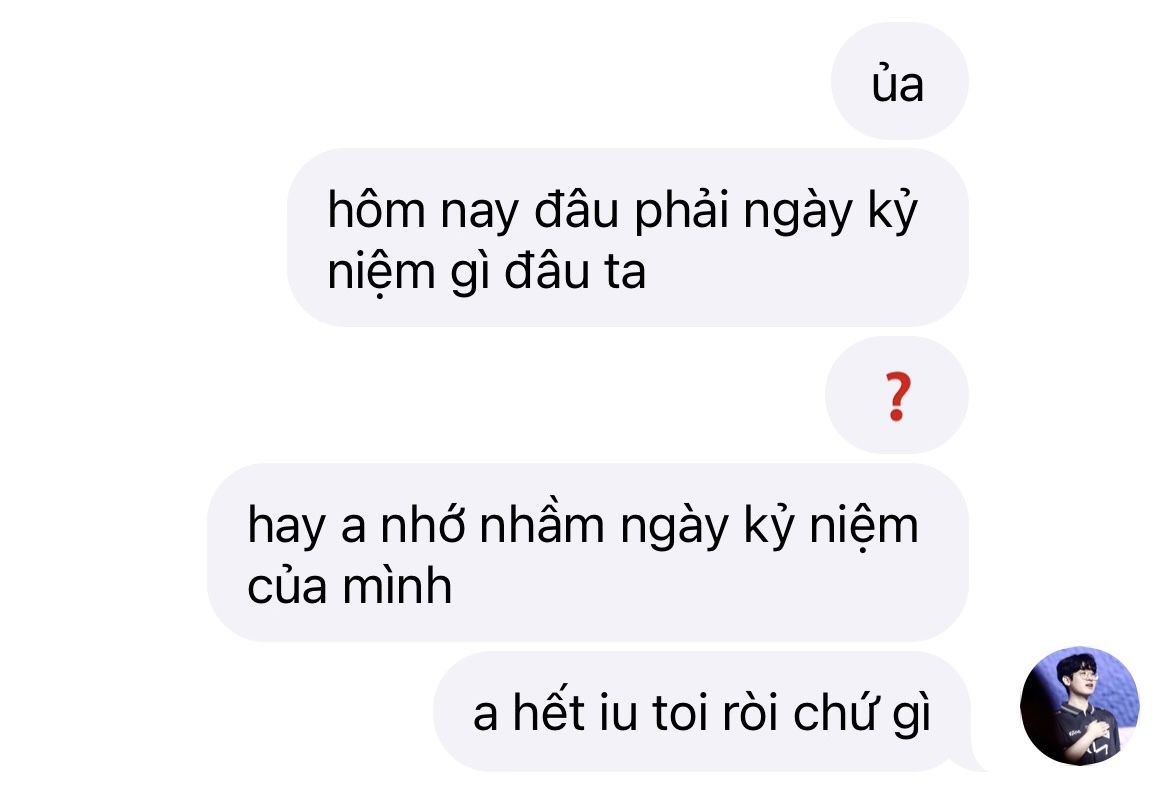Click the word "toi" in last message

click(x=680, y=712)
